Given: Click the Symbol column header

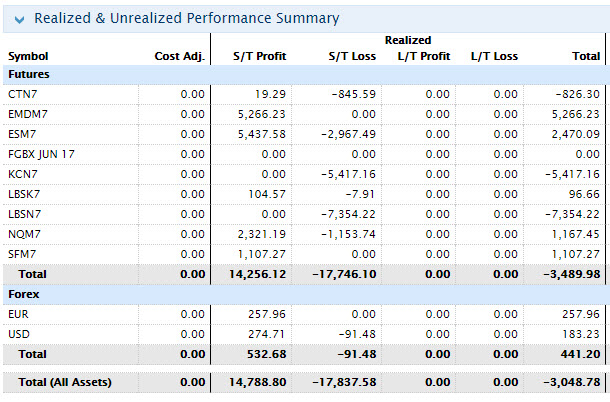Looking at the screenshot, I should pos(28,56).
